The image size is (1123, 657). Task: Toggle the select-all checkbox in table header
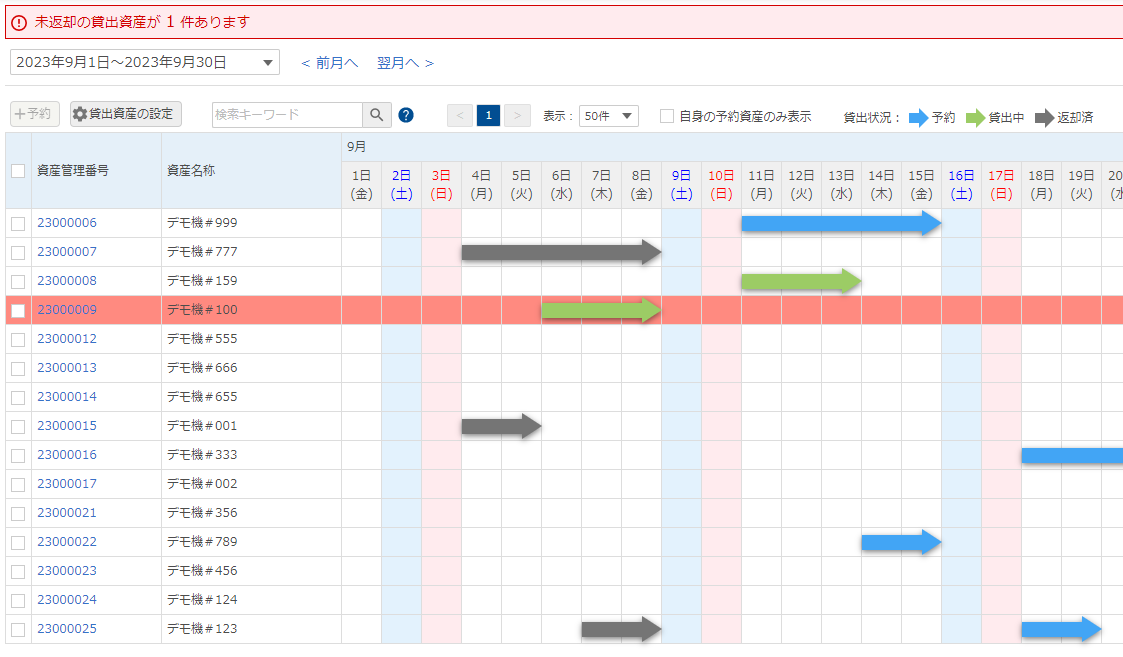[18, 171]
